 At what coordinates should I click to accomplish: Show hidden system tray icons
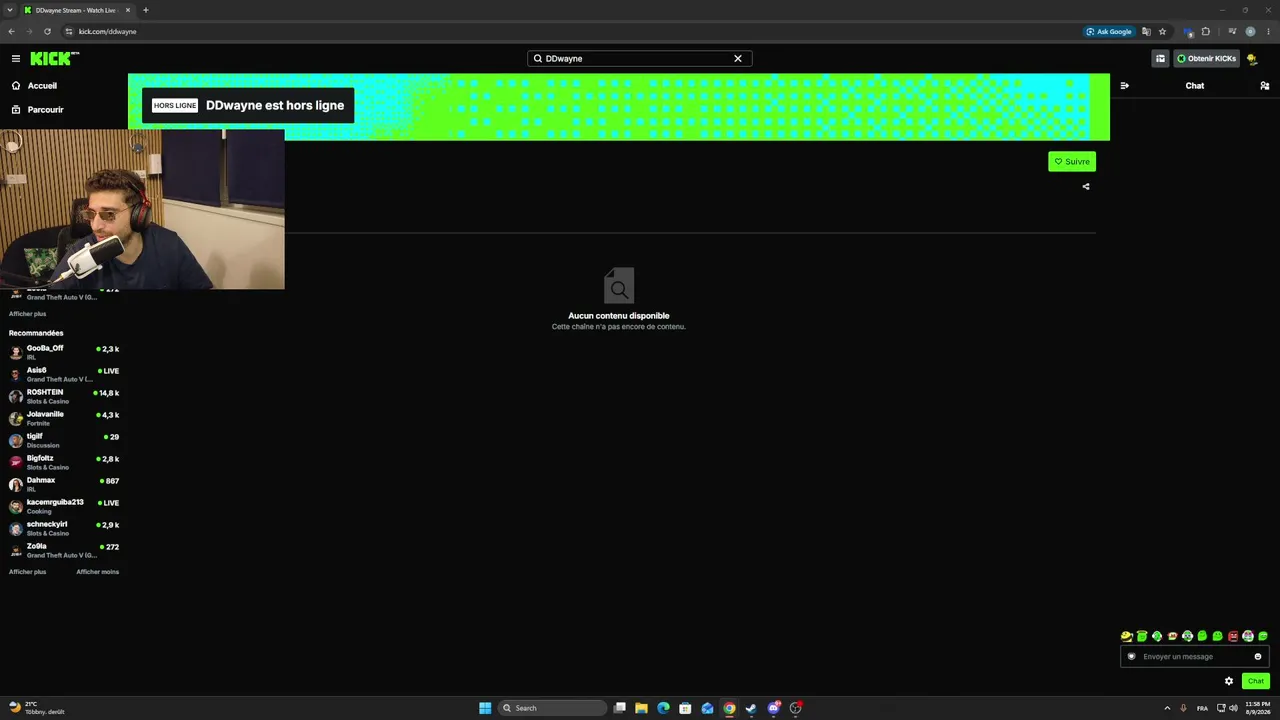[1166, 708]
